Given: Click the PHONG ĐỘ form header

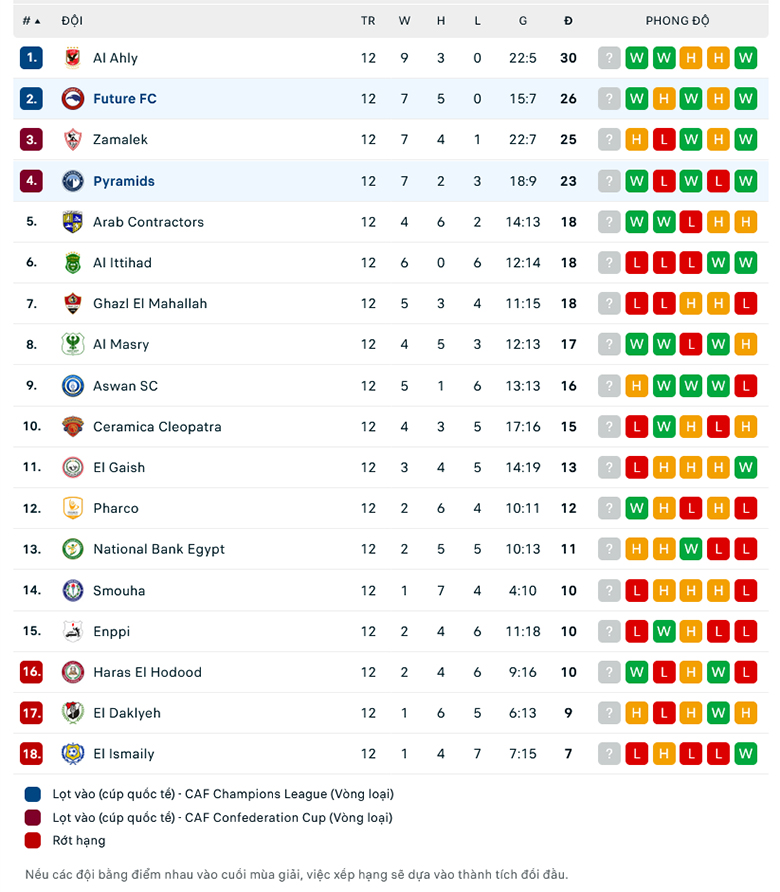Looking at the screenshot, I should (x=677, y=20).
